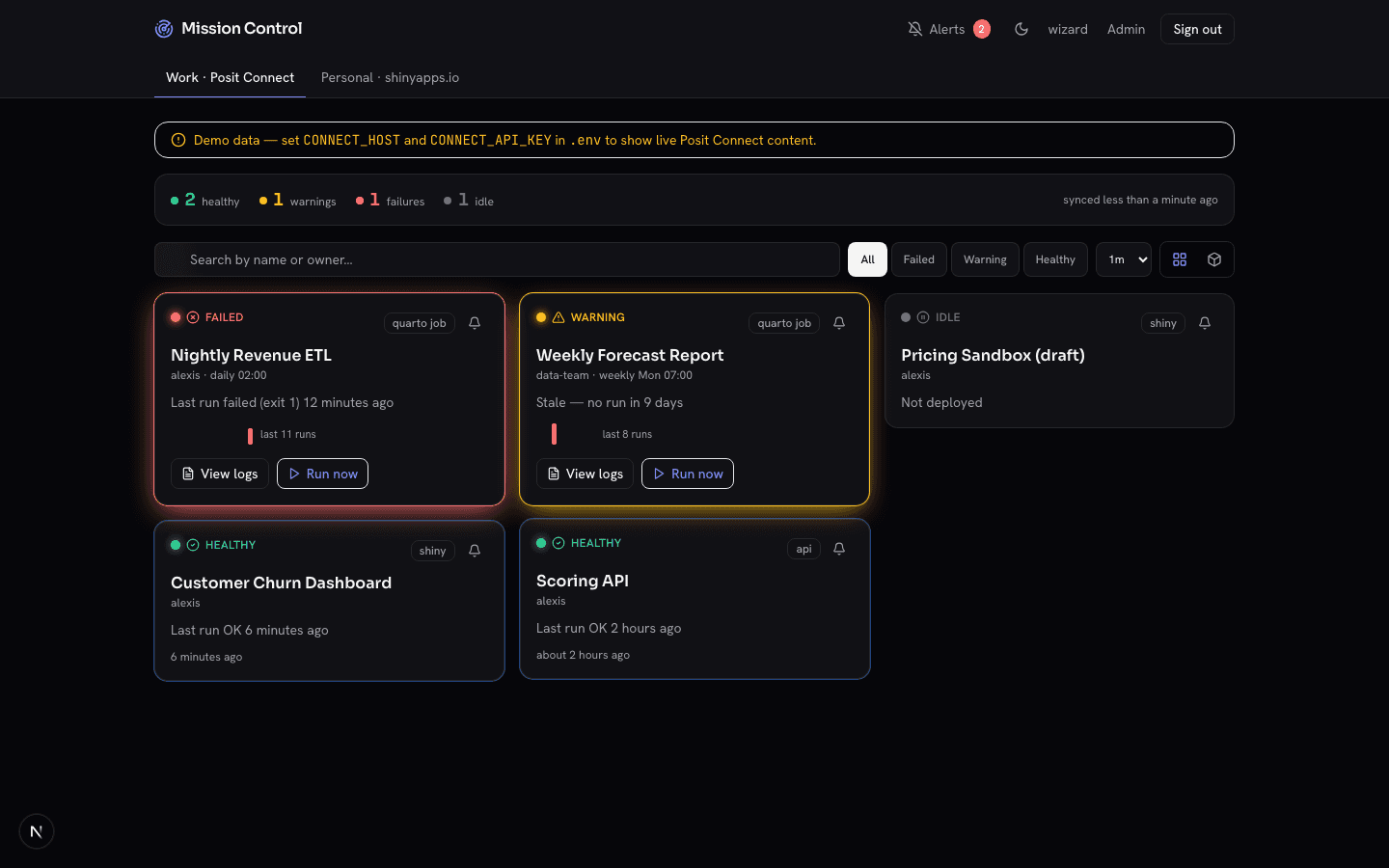1389x868 pixels.
Task: Filter by Warning status
Action: (985, 259)
